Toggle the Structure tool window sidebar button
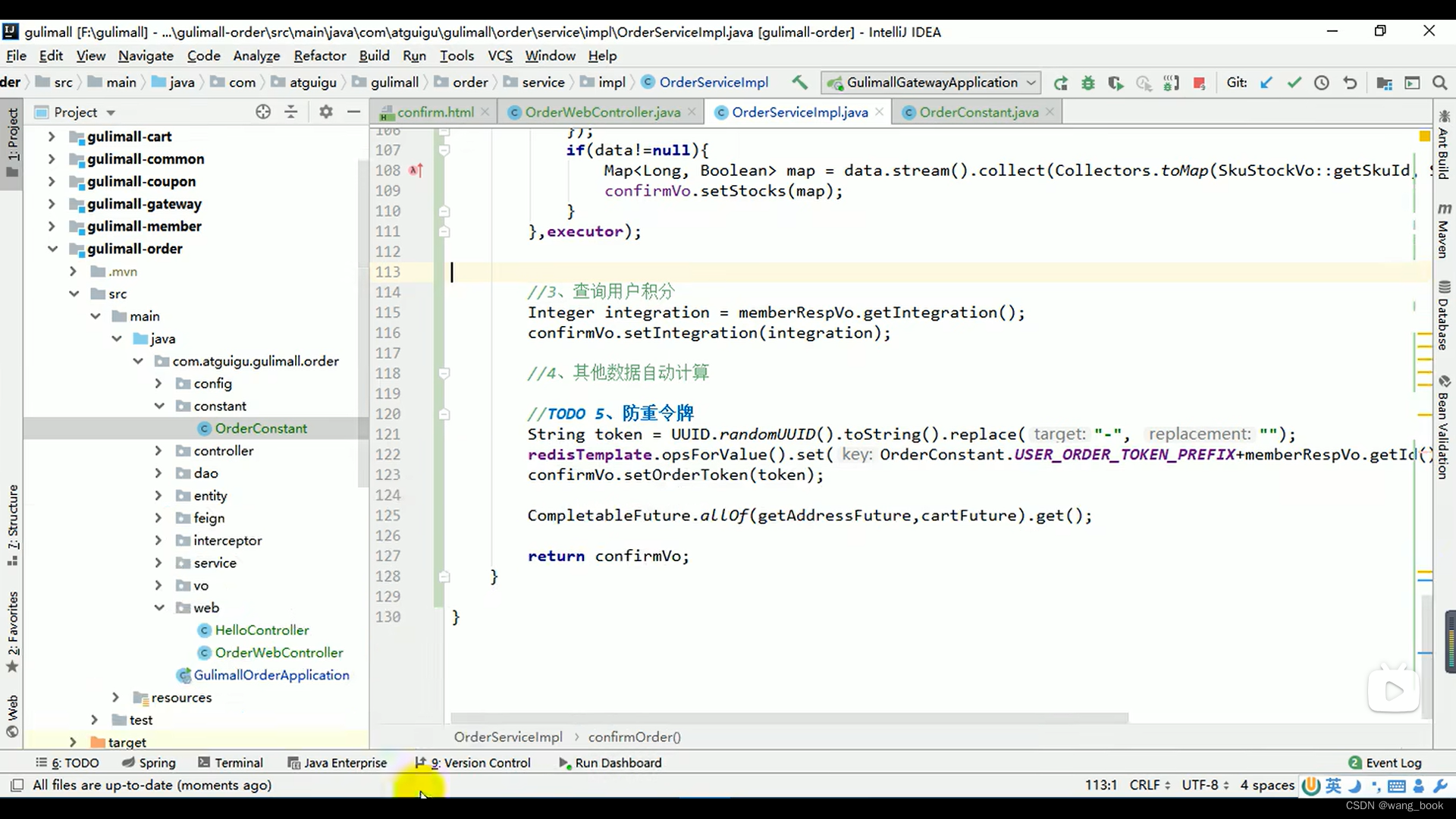The image size is (1456, 819). [12, 525]
